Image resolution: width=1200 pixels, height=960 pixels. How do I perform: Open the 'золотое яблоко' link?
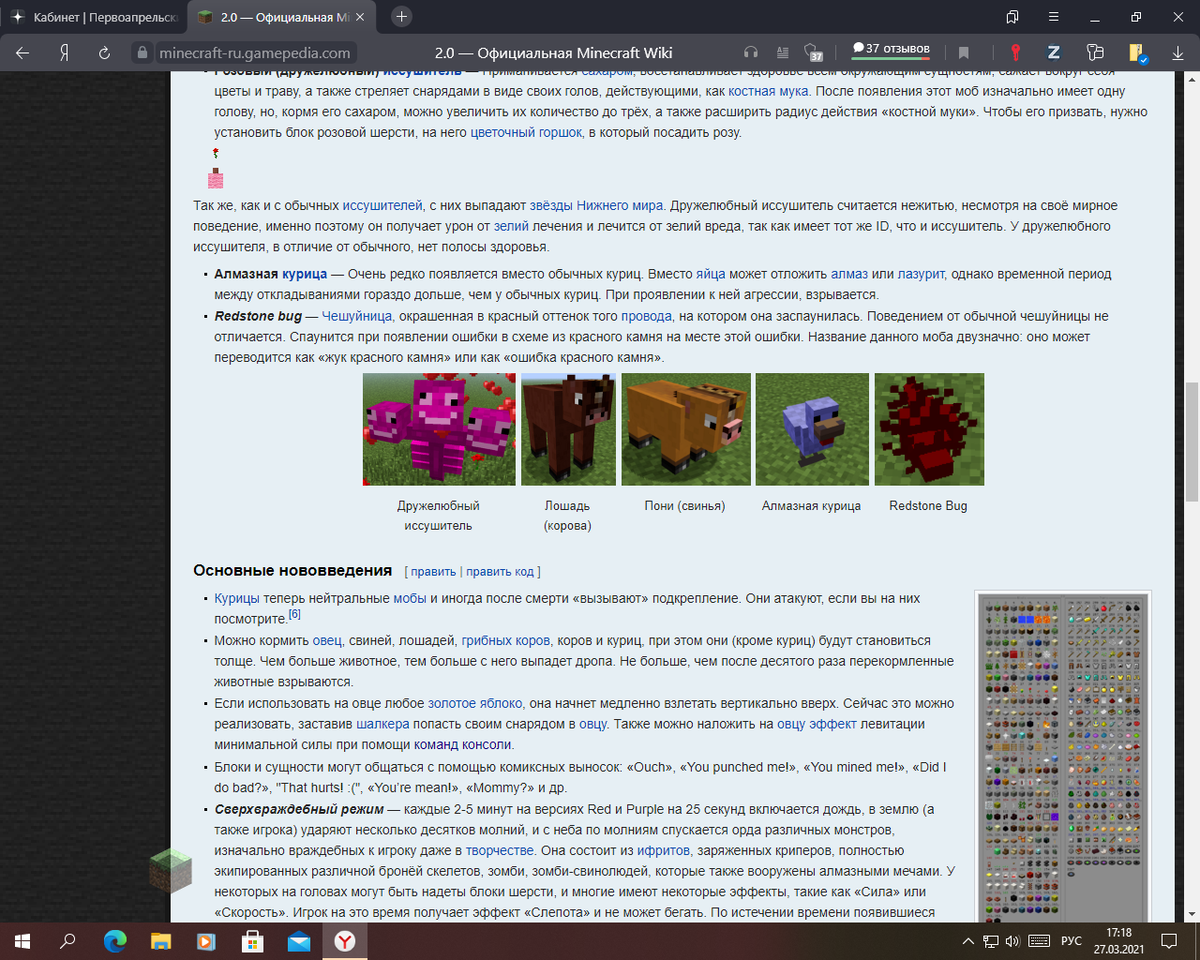point(477,704)
